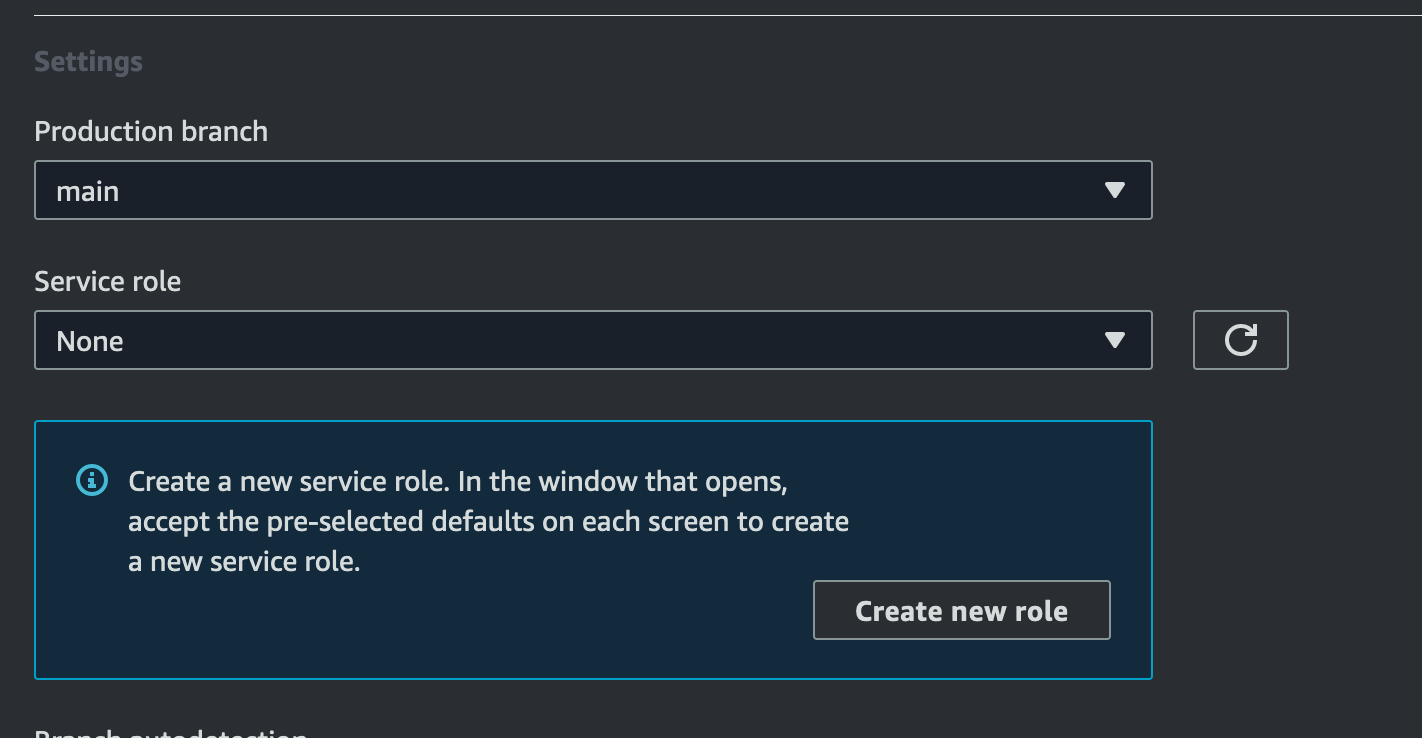Click the blank middle of Service role field

pos(600,340)
